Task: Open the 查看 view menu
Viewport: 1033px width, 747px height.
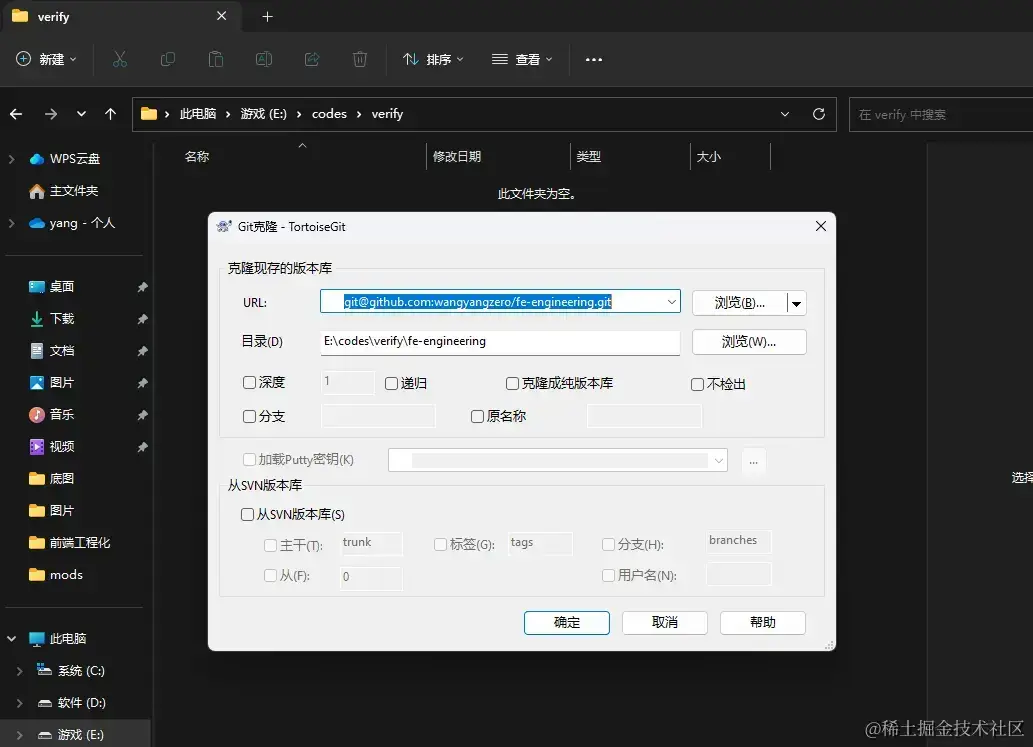Action: [522, 59]
